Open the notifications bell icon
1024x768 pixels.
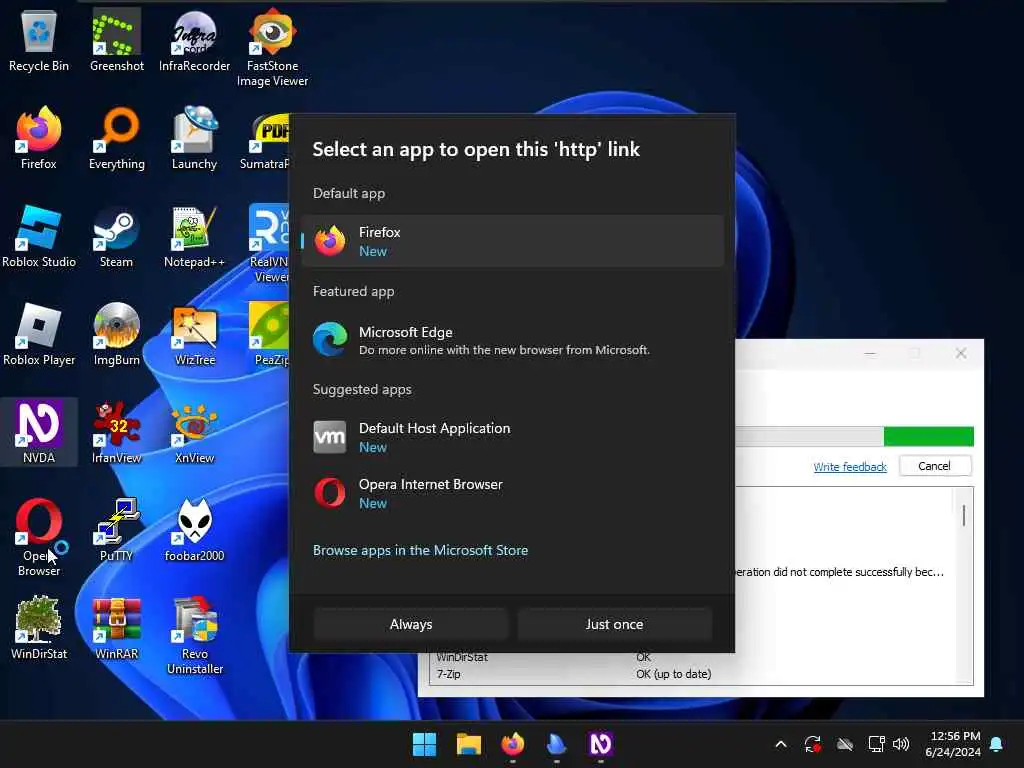997,744
